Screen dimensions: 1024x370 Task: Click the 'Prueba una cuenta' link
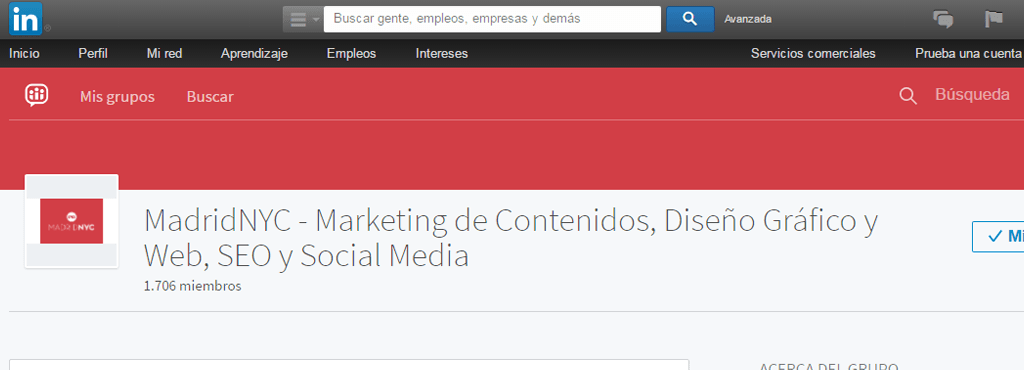969,54
